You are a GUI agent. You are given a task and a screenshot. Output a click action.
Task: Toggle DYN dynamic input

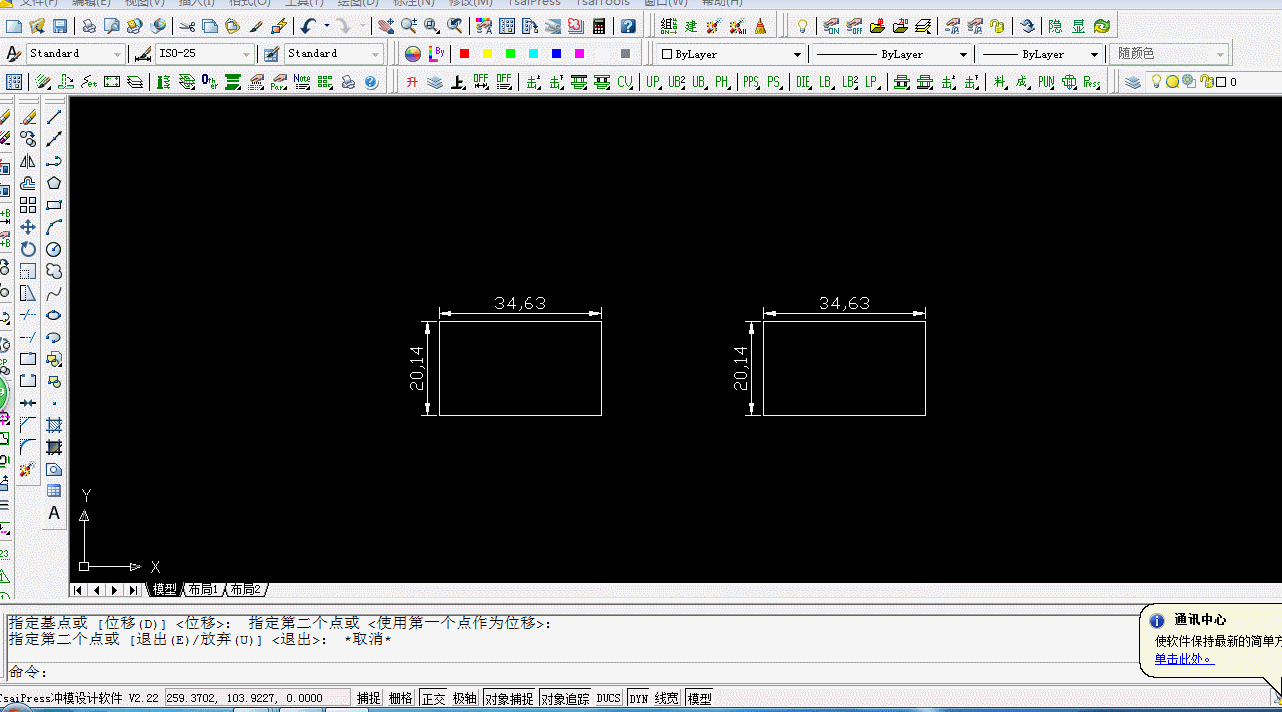tap(638, 698)
